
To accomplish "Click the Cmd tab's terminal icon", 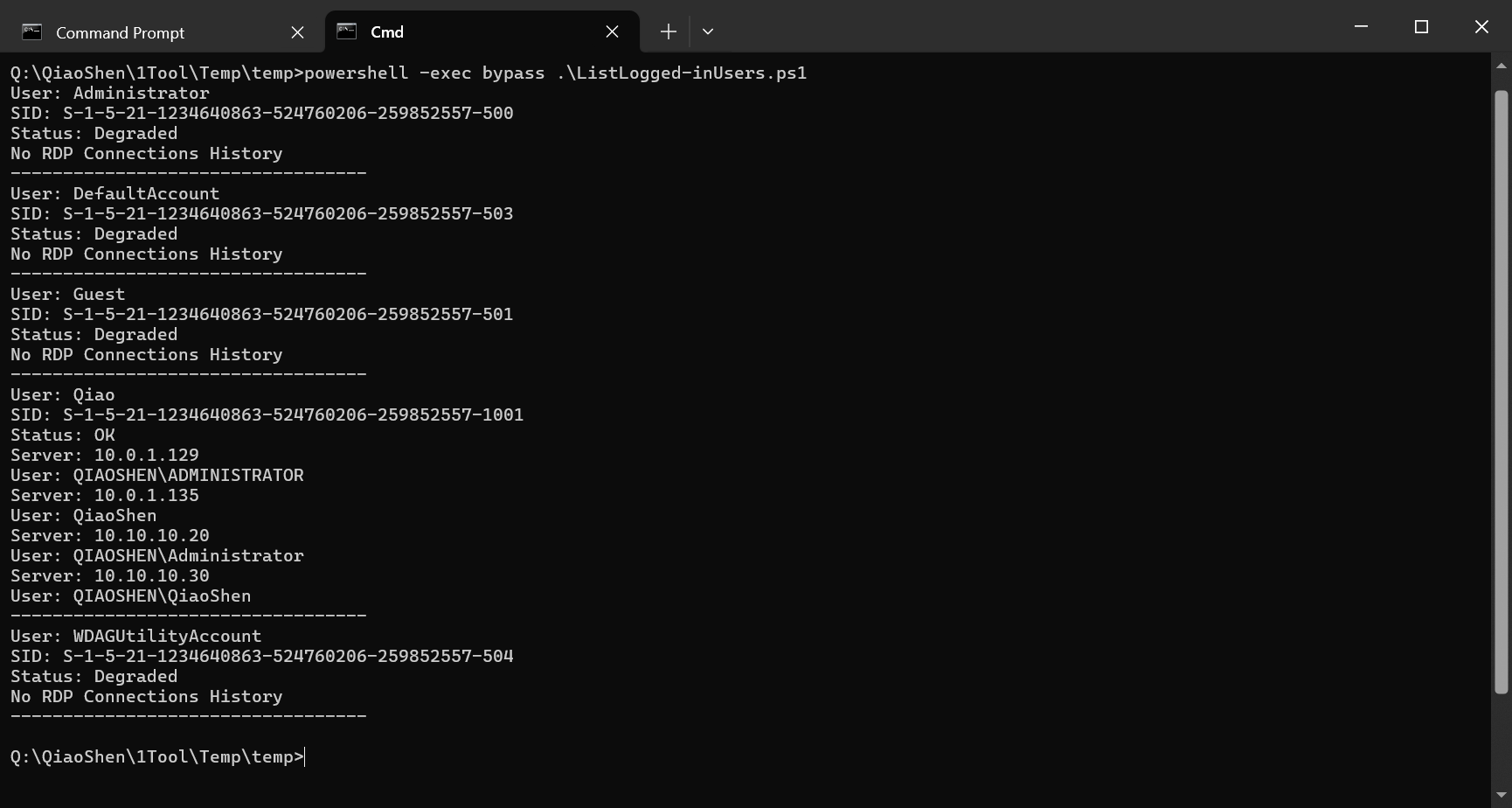I will 347,31.
